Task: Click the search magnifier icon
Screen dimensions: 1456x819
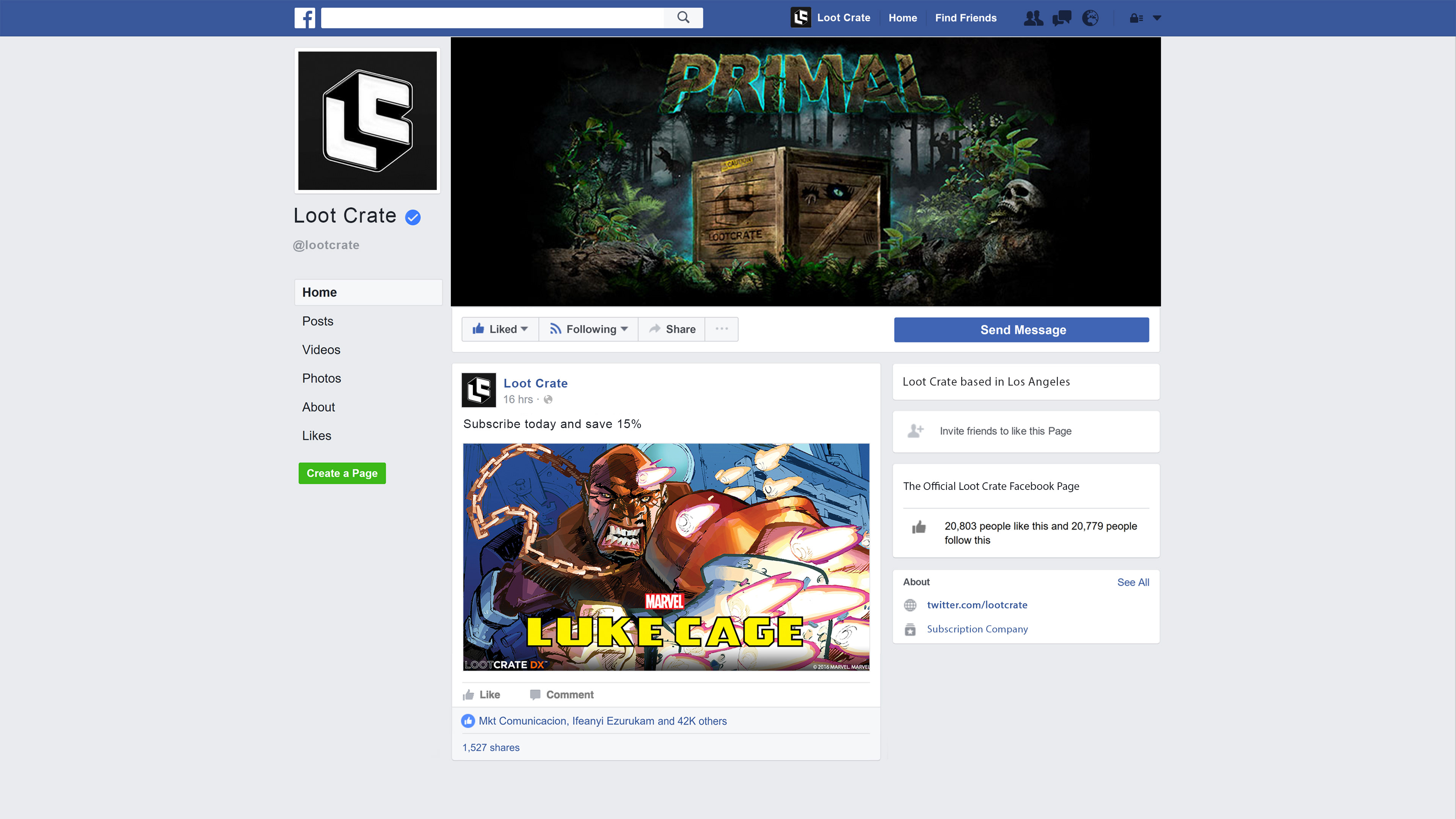Action: point(683,17)
